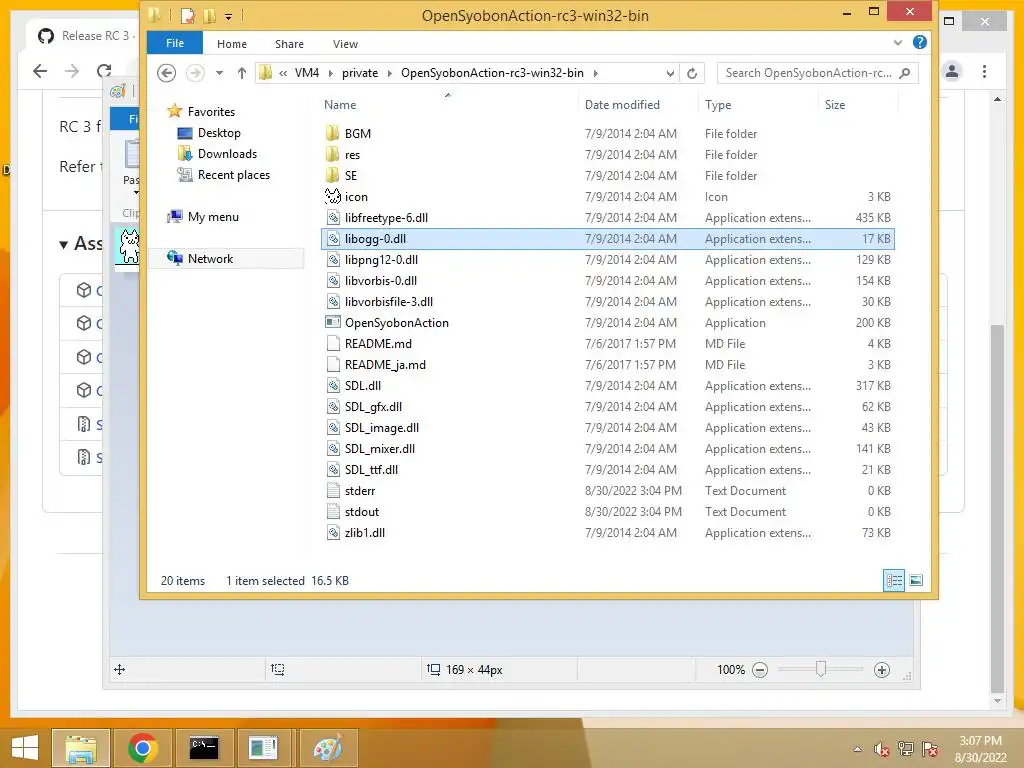Select the OpenSyobonAction application icon
This screenshot has height=768, width=1024.
pyautogui.click(x=333, y=323)
